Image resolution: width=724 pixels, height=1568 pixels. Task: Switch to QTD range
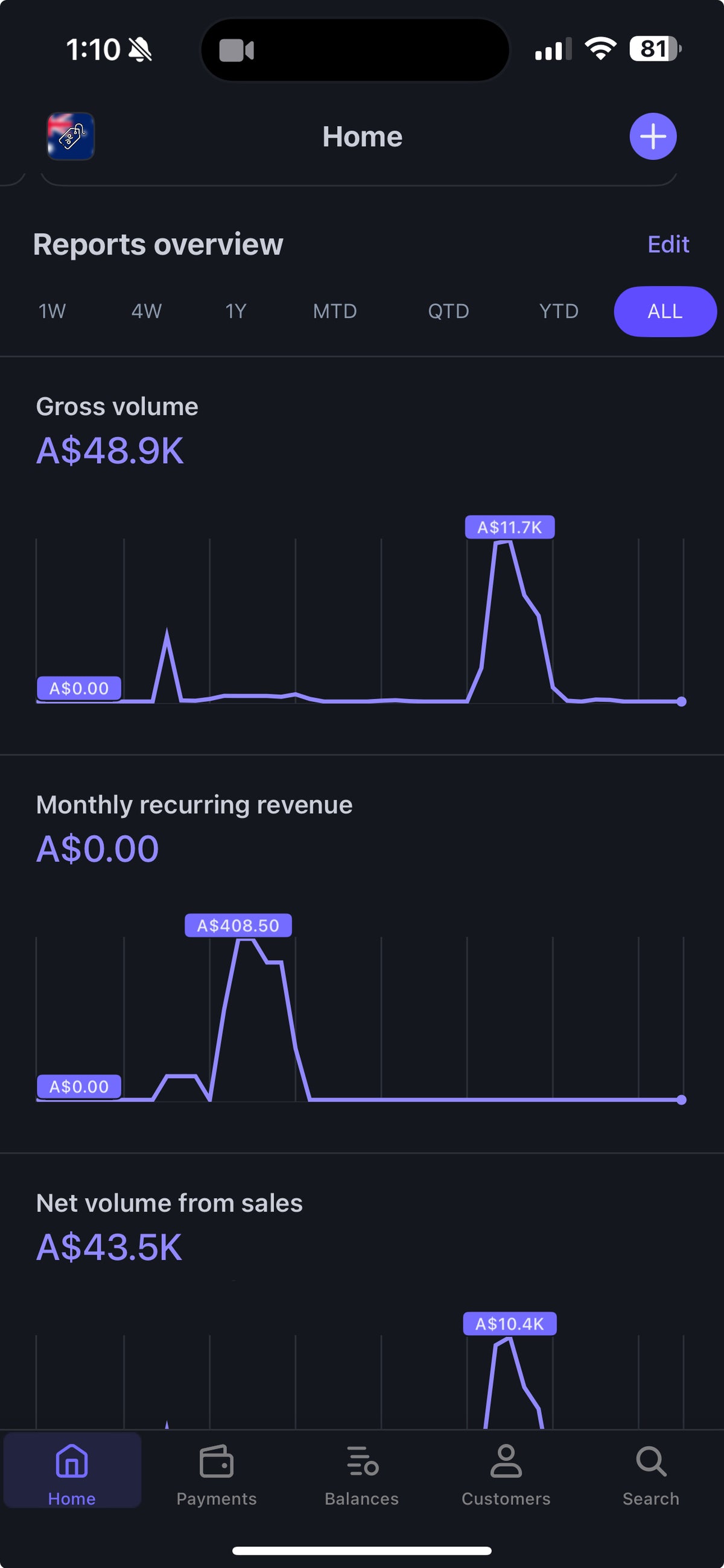[448, 312]
